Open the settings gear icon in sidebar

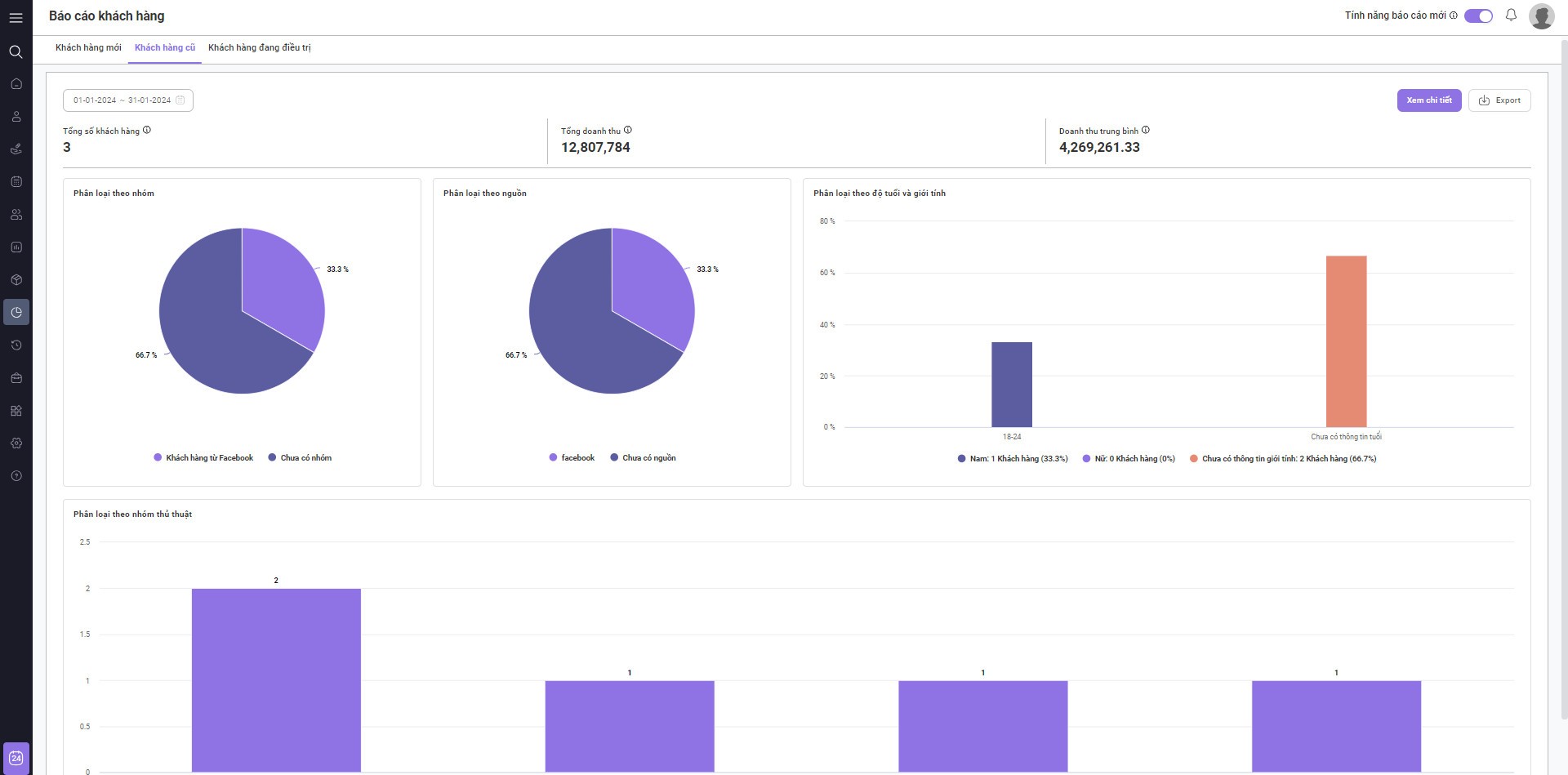16,443
